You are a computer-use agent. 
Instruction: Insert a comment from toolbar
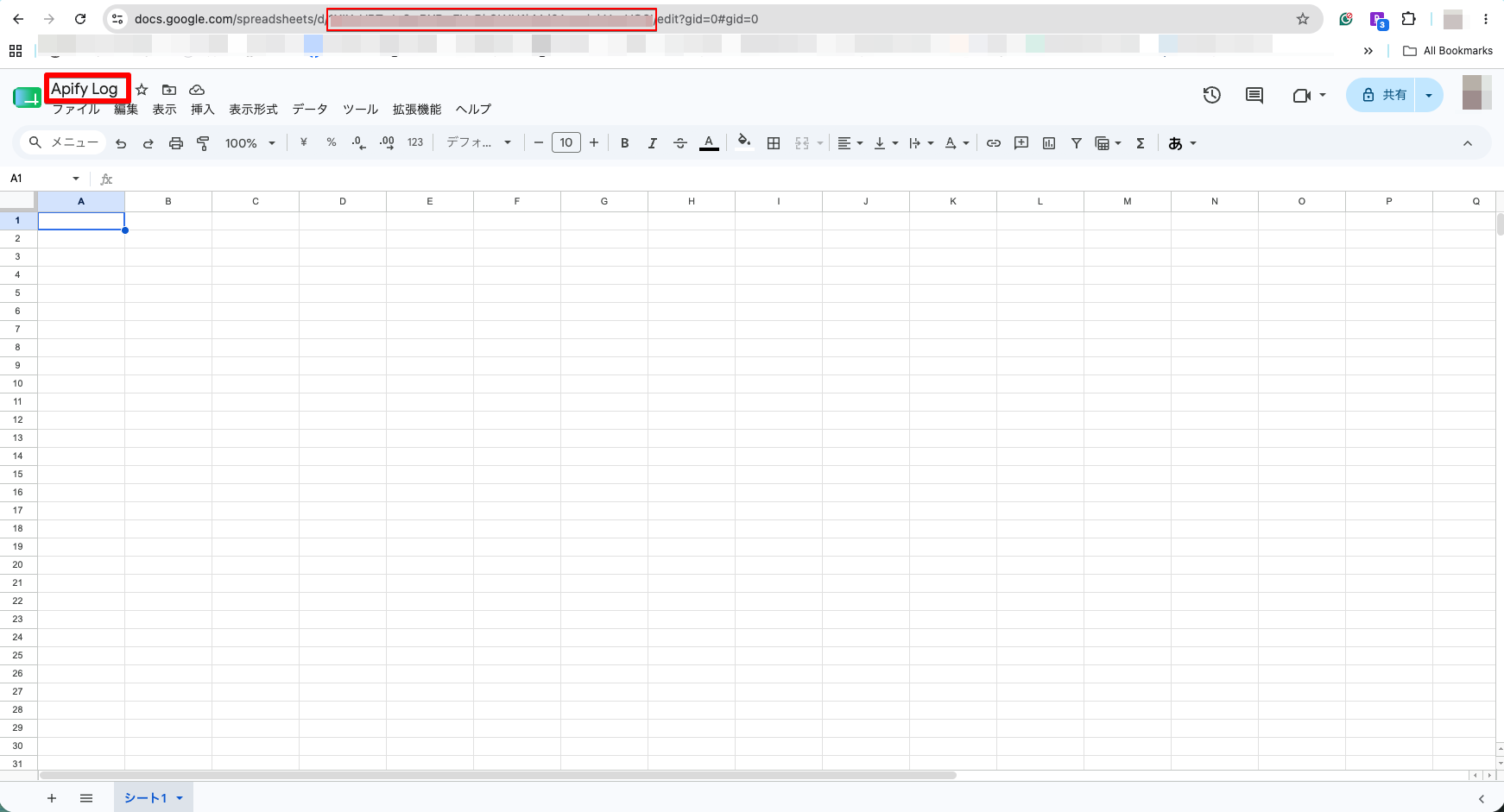pos(1021,143)
